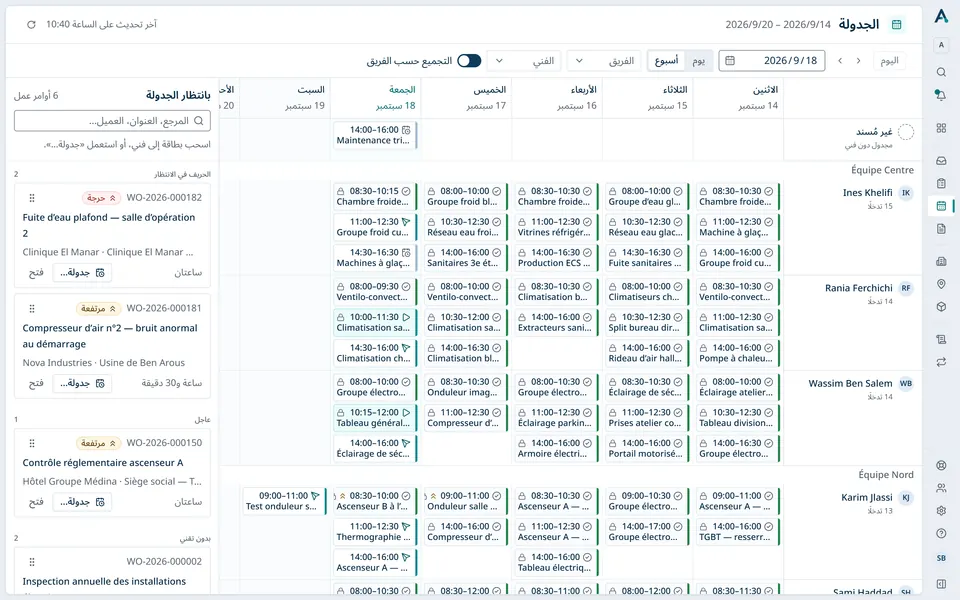Image resolution: width=960 pixels, height=600 pixels.
Task: Click جدولة... button on WO-2026-000182 card
Action: [x=82, y=272]
